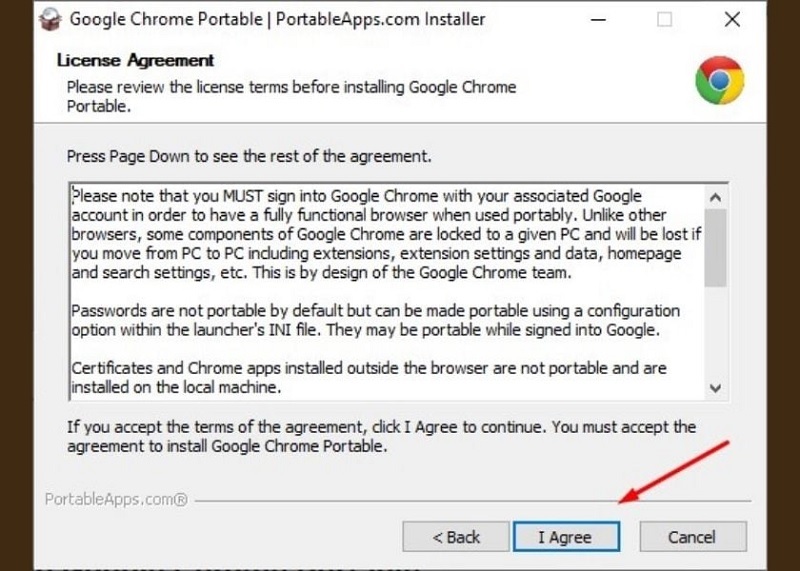Click the license scrollbar up arrow
Viewport: 800px width, 571px height.
pos(715,196)
